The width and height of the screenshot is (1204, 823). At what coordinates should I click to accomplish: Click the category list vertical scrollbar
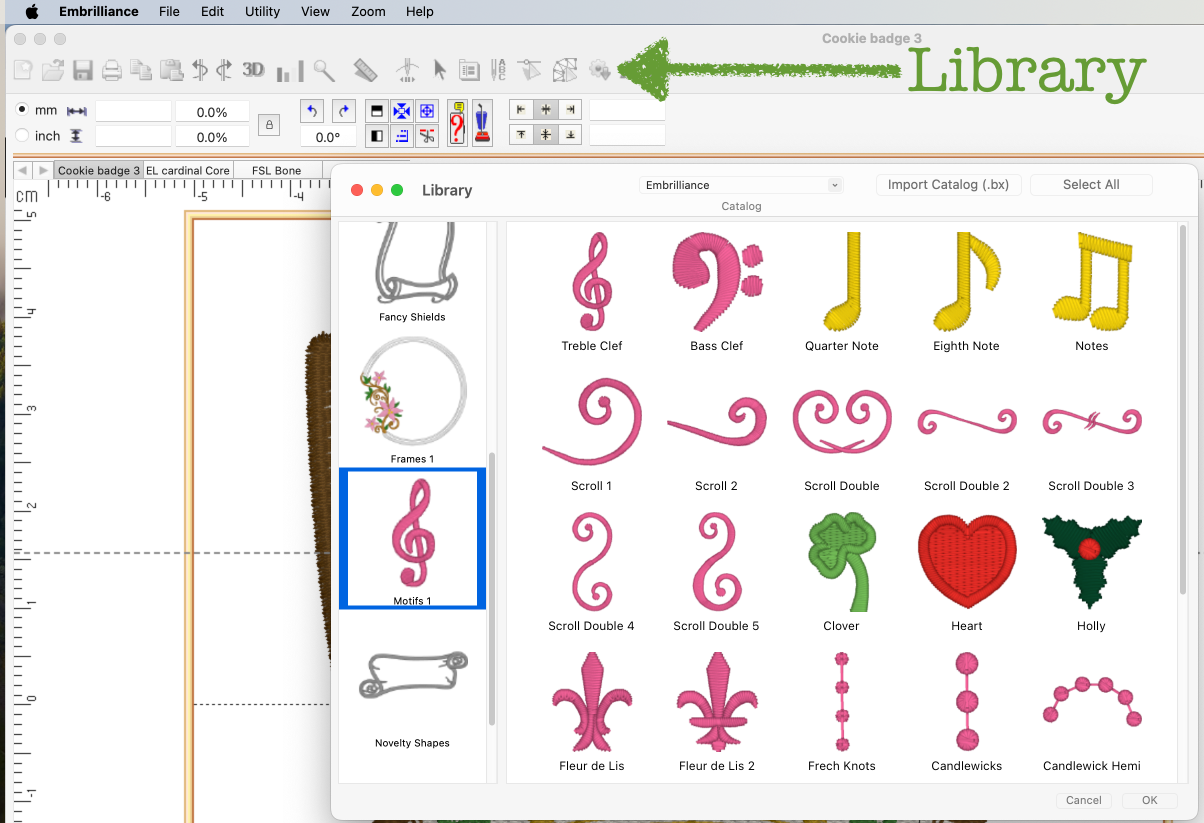[492, 590]
